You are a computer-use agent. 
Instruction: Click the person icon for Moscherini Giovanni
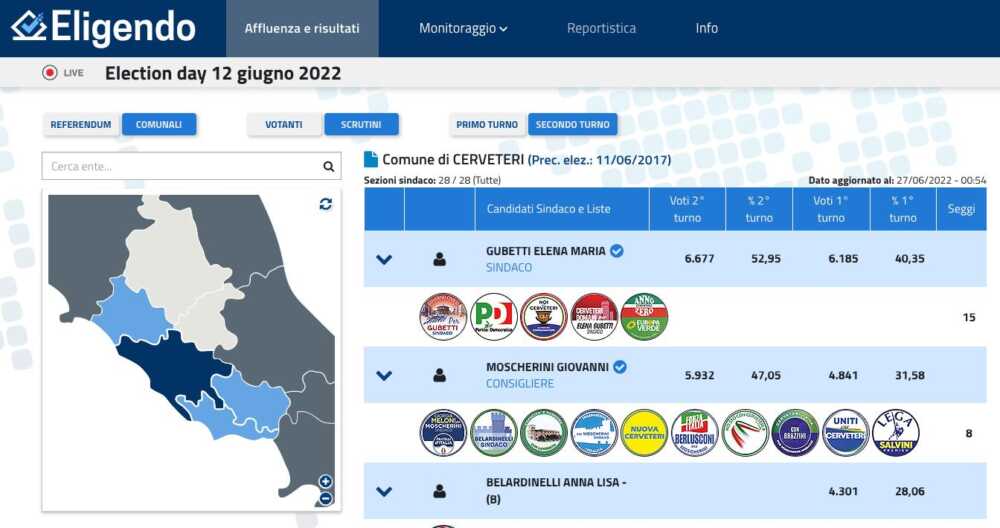[x=439, y=376]
